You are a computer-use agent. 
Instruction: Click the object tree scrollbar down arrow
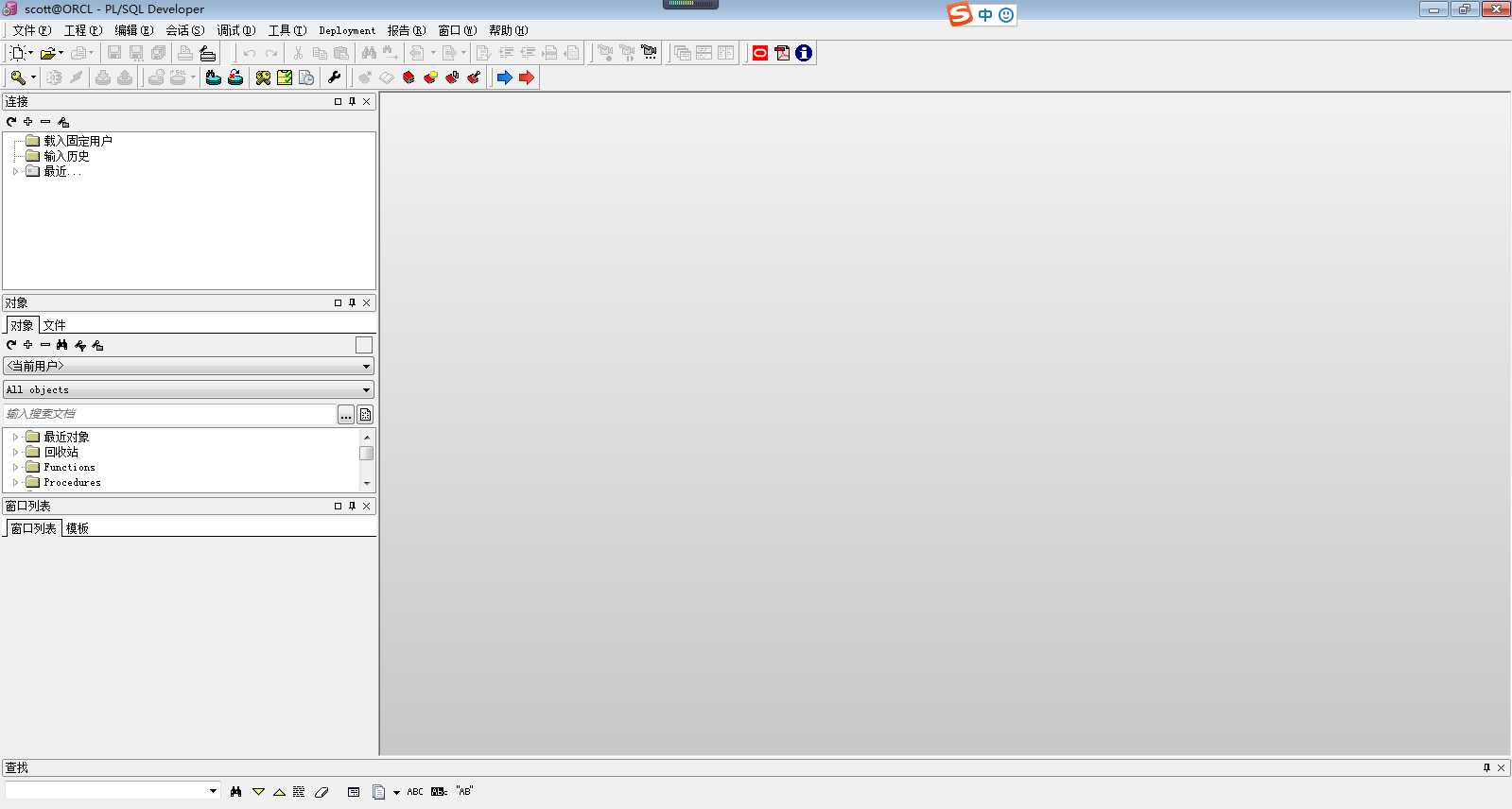[x=367, y=483]
